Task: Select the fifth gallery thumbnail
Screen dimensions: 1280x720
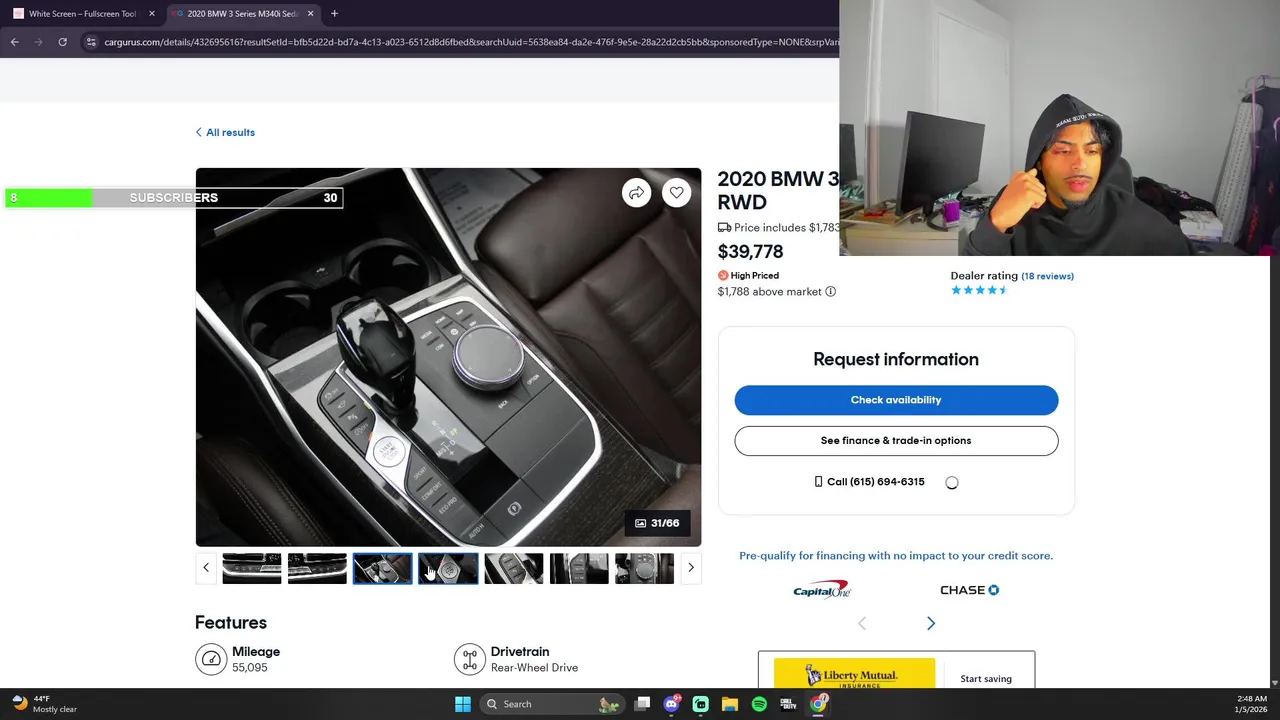Action: [513, 568]
